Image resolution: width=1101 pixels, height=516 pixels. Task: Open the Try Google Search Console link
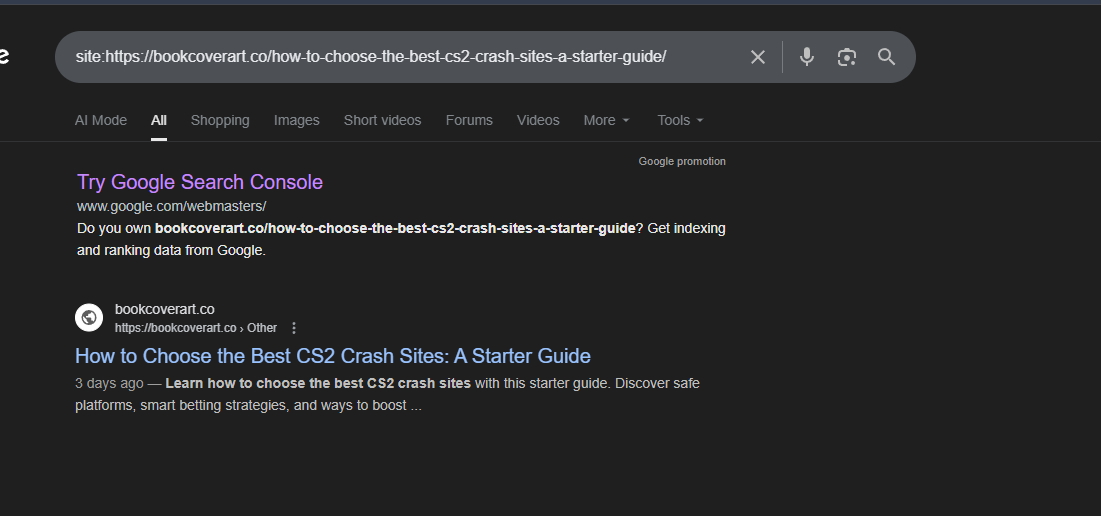click(200, 182)
